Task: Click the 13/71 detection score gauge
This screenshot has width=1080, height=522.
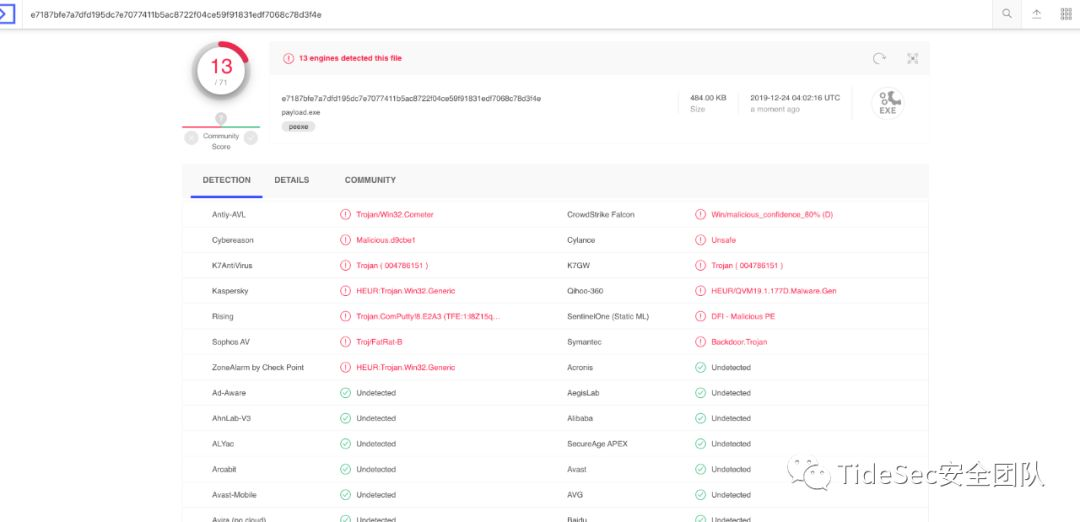Action: pyautogui.click(x=221, y=70)
